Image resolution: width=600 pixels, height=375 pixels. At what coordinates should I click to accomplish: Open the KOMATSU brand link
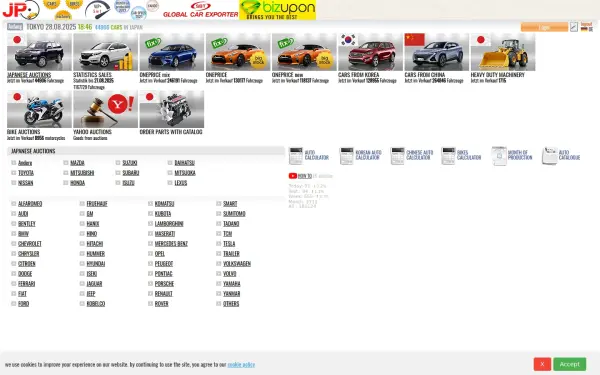pos(164,204)
